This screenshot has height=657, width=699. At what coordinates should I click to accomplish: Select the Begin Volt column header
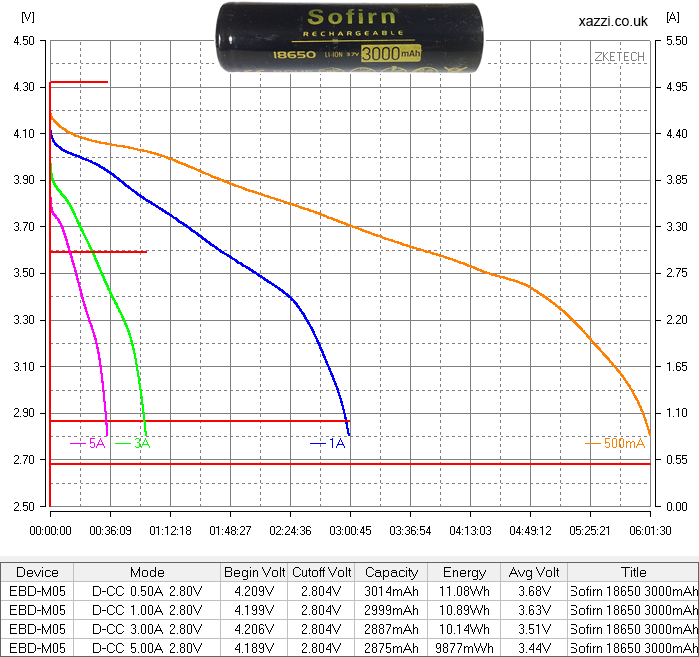(x=255, y=572)
